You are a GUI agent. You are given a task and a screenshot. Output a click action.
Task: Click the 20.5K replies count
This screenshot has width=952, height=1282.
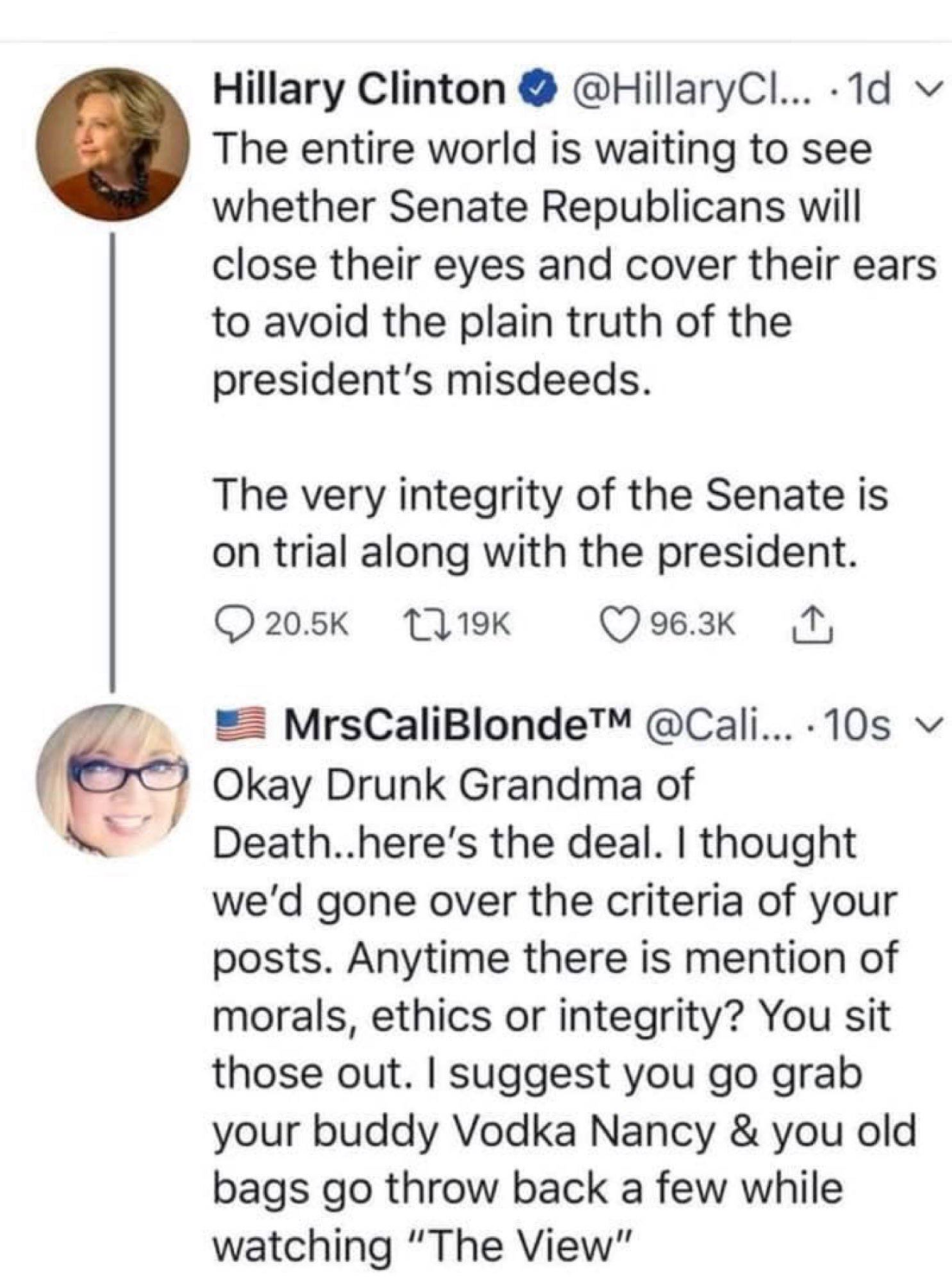coord(306,623)
